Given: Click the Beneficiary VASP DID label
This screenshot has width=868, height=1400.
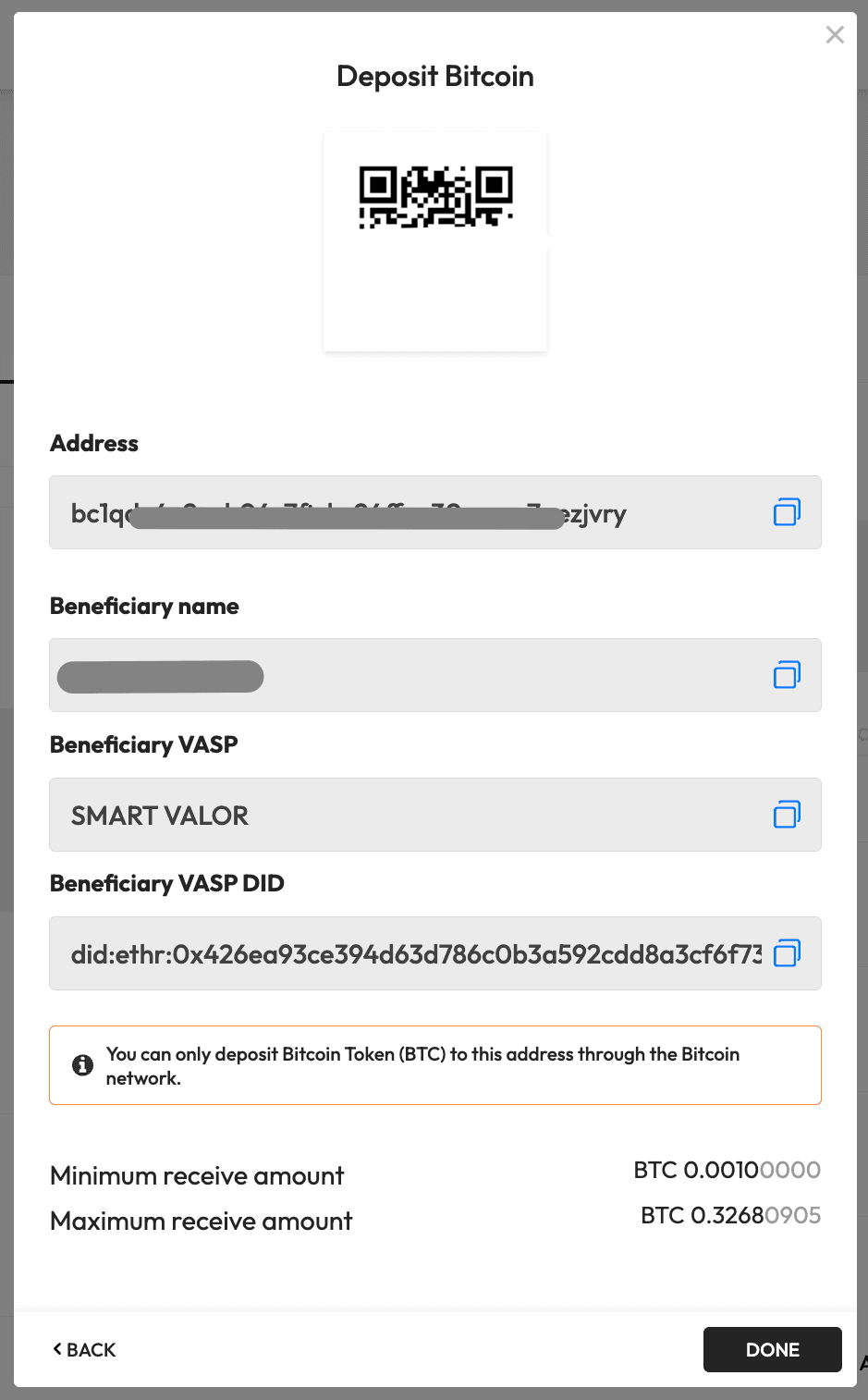Looking at the screenshot, I should click(x=167, y=884).
